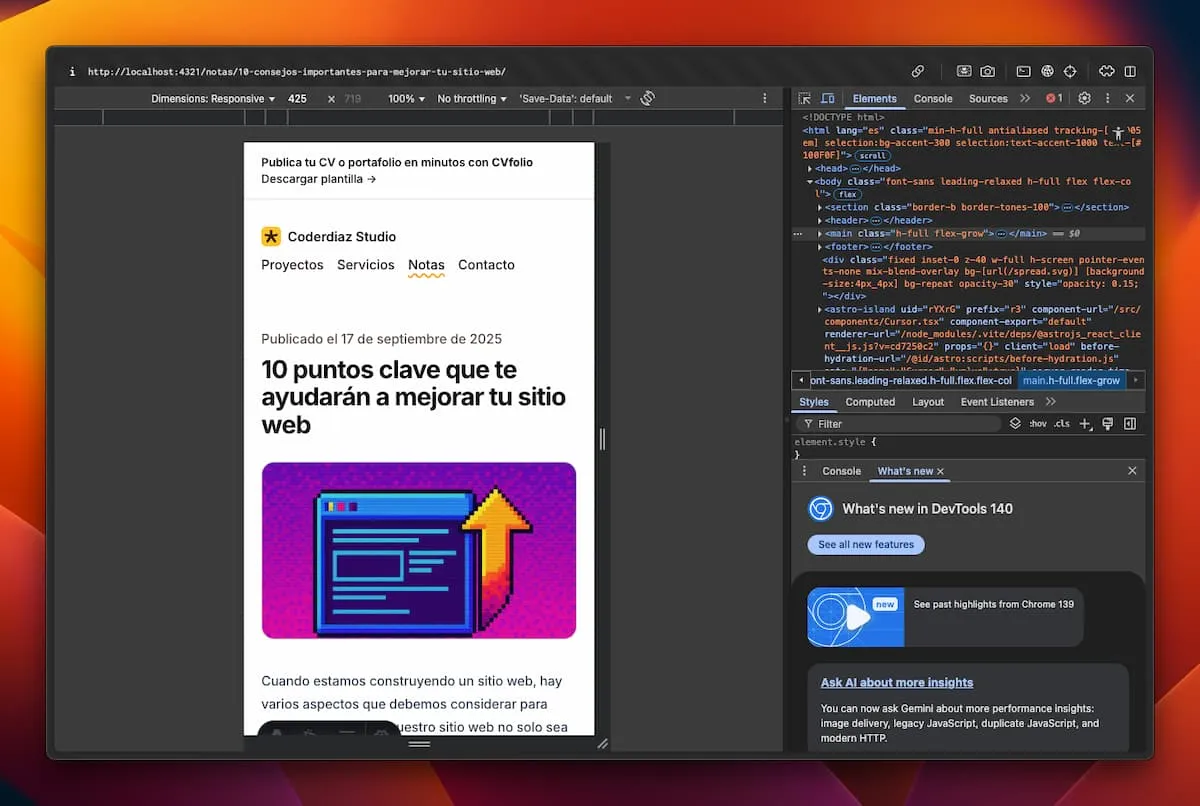Click the split view icon at top right
The height and width of the screenshot is (806, 1200).
[1130, 71]
